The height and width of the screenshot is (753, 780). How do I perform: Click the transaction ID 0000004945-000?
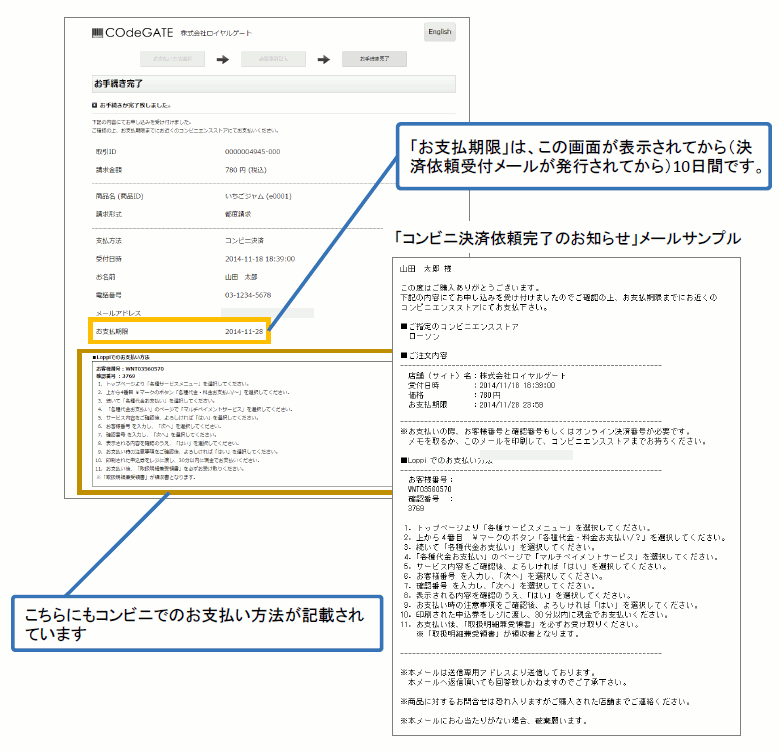pyautogui.click(x=252, y=151)
